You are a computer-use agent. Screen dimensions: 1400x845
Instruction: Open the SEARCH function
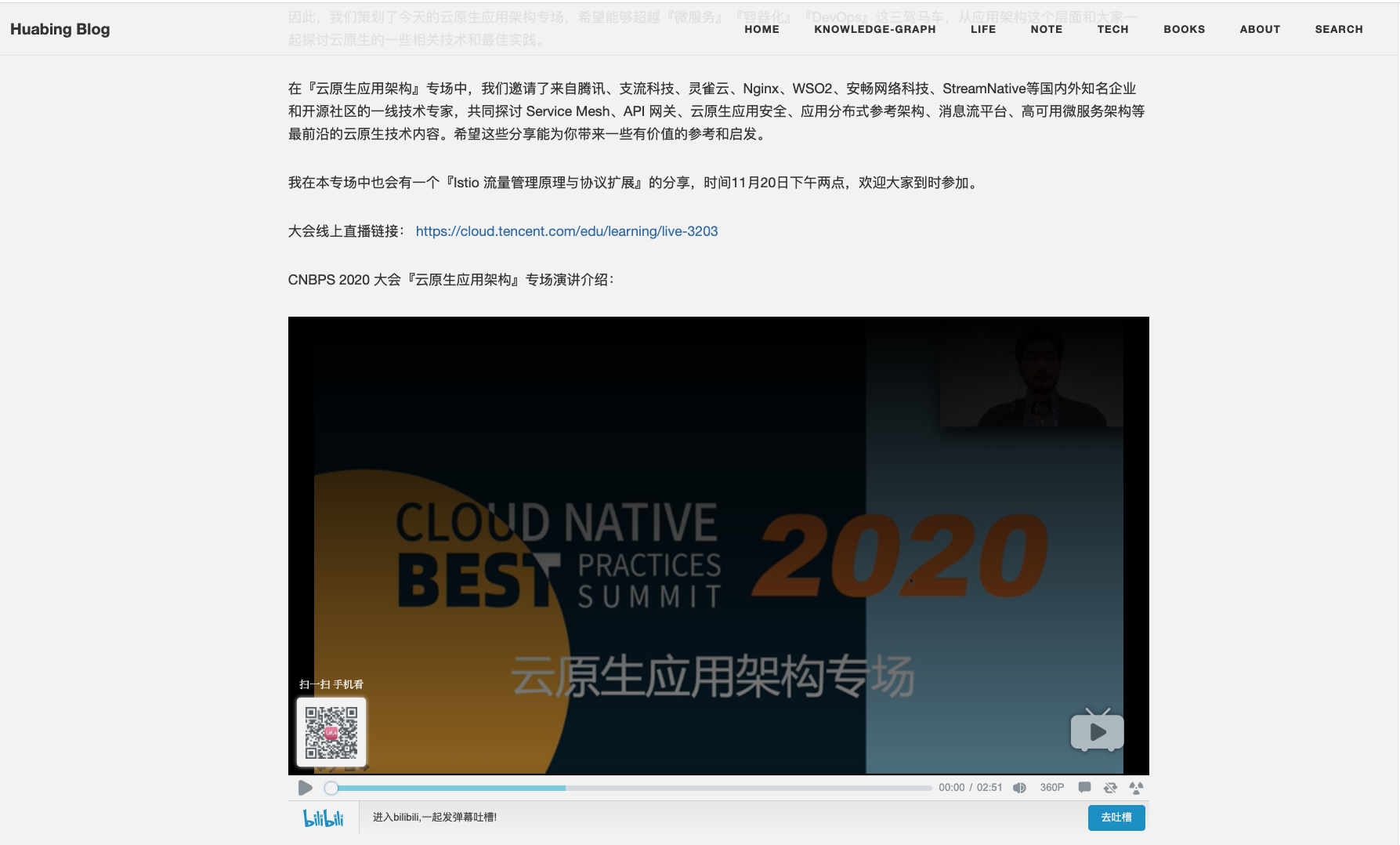click(x=1339, y=29)
